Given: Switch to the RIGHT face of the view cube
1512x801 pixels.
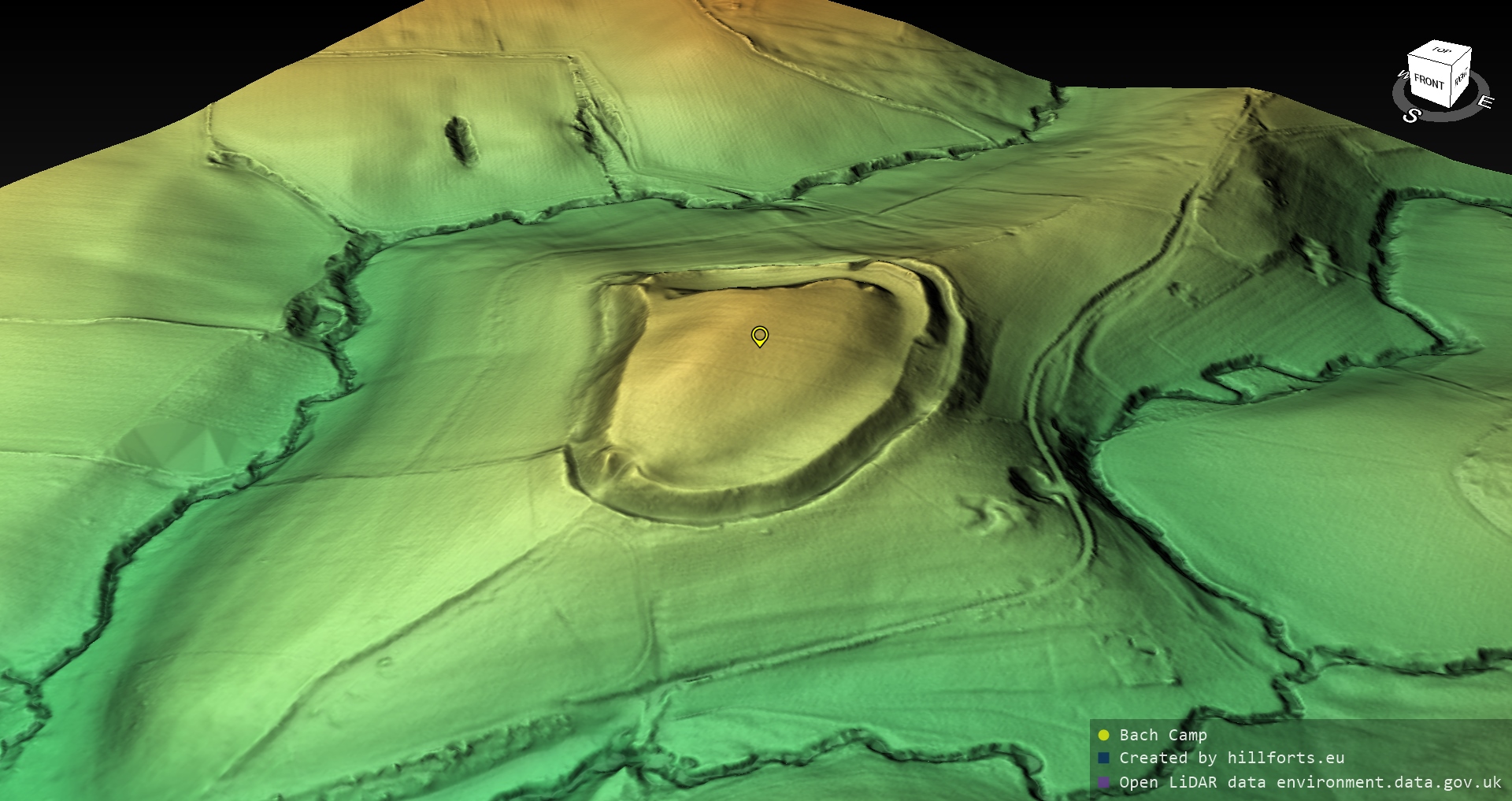Looking at the screenshot, I should pos(1461,79).
